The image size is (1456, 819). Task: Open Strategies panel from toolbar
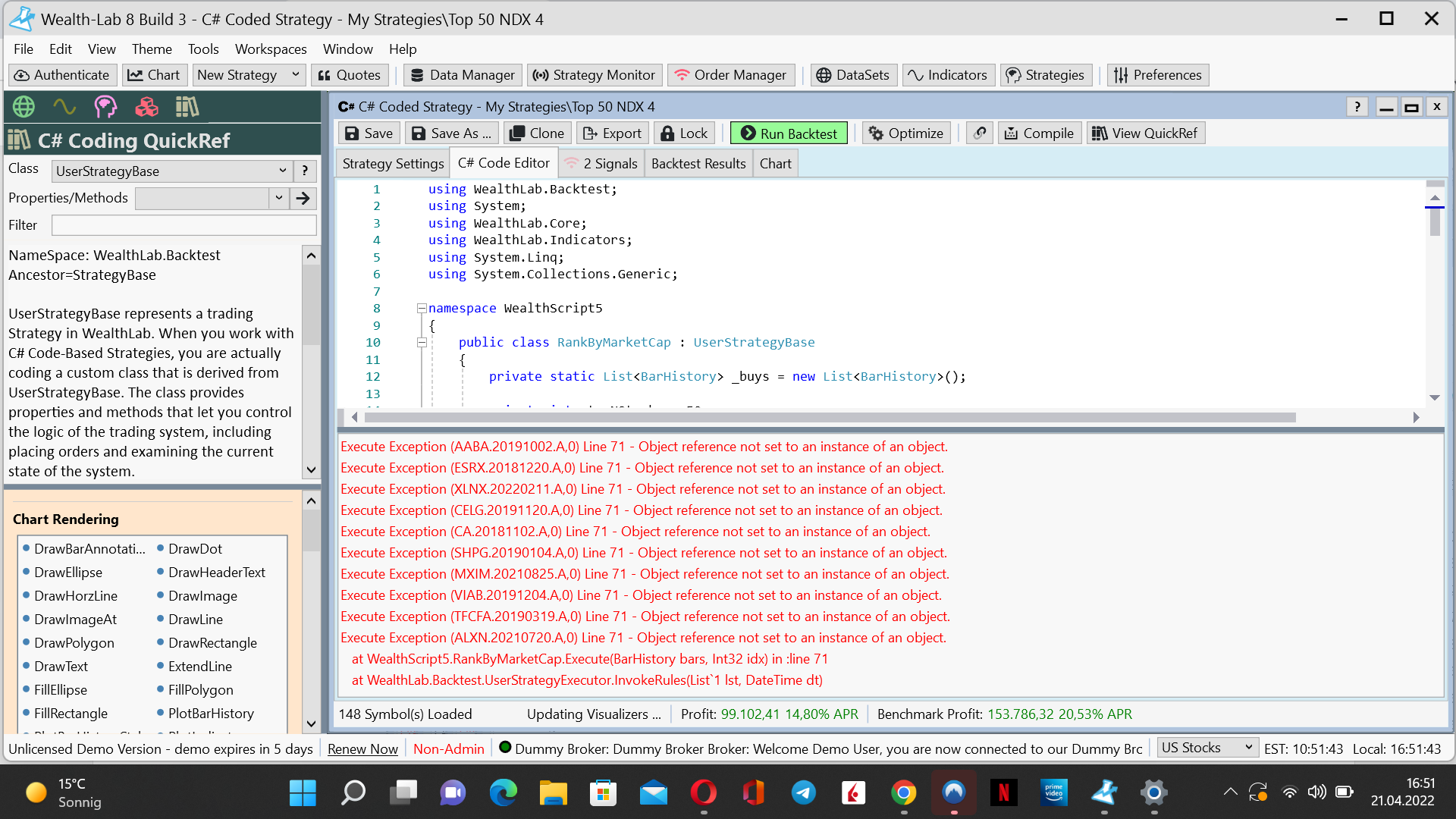tap(1046, 75)
